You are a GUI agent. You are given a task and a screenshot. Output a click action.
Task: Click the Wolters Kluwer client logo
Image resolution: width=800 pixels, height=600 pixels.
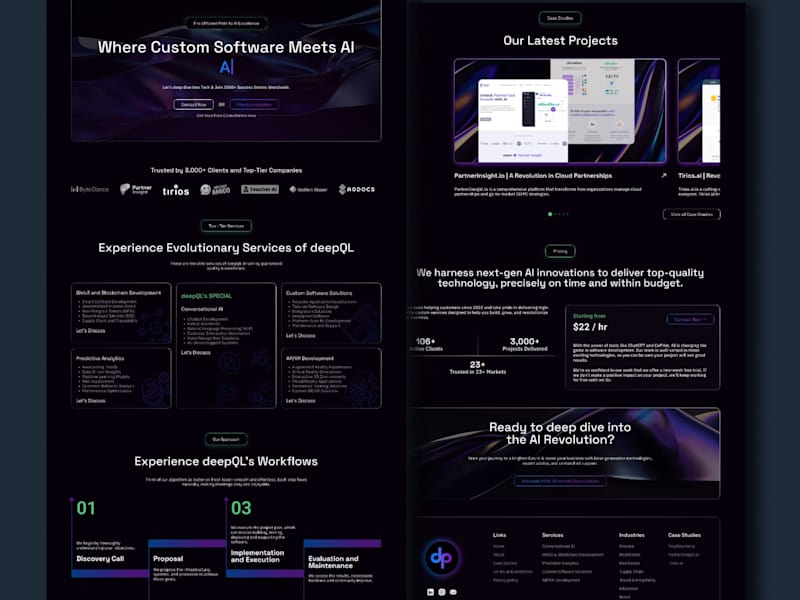pos(308,189)
